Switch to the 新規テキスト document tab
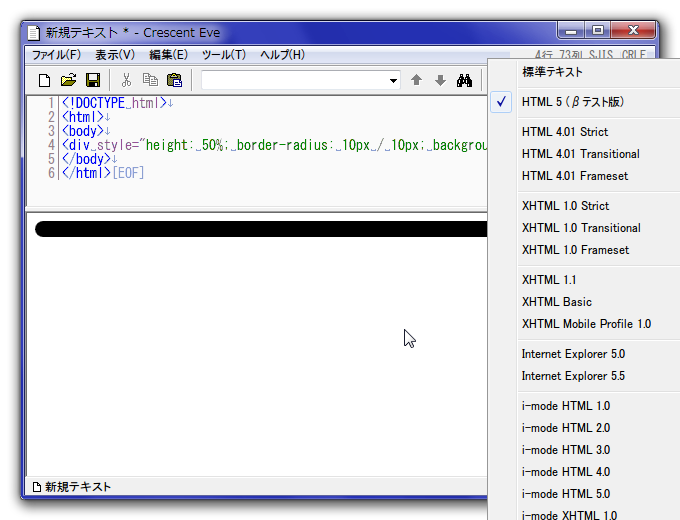The image size is (680, 520). click(x=72, y=487)
